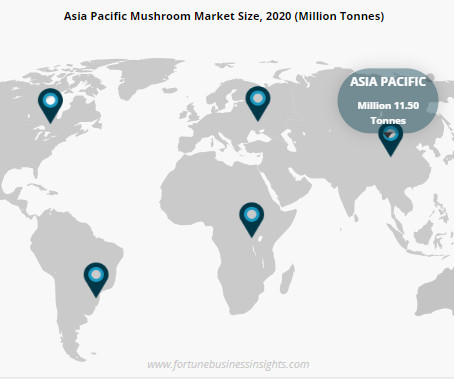Select the South America location pin
Screen dimensions: 454x379
tap(96, 280)
